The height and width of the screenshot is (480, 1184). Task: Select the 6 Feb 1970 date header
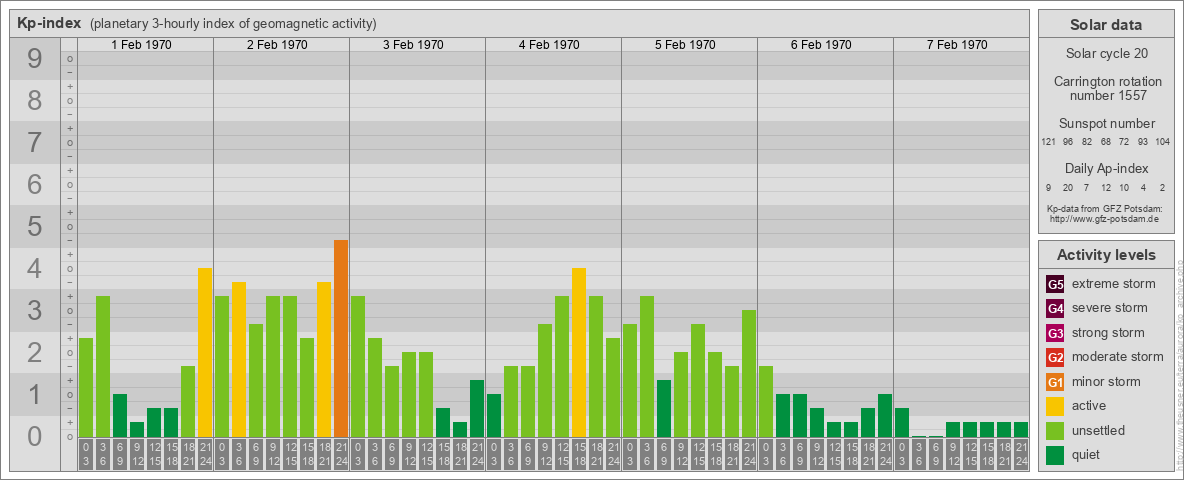pyautogui.click(x=821, y=45)
